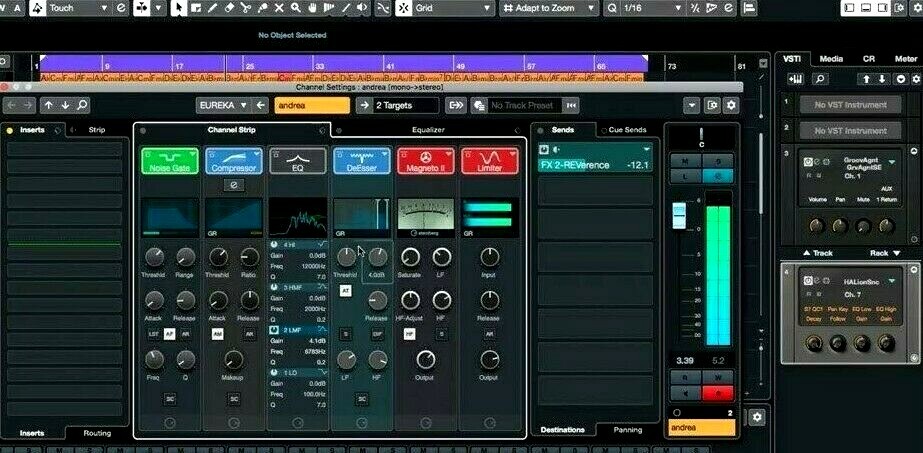Click the channel Mute M button

pos(685,161)
